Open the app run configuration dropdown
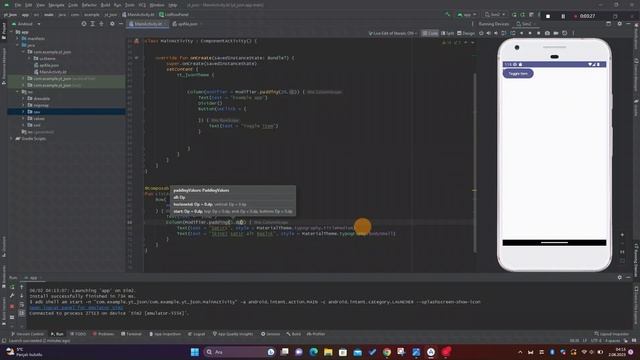Screen dimensions: 640x360 coord(467,15)
